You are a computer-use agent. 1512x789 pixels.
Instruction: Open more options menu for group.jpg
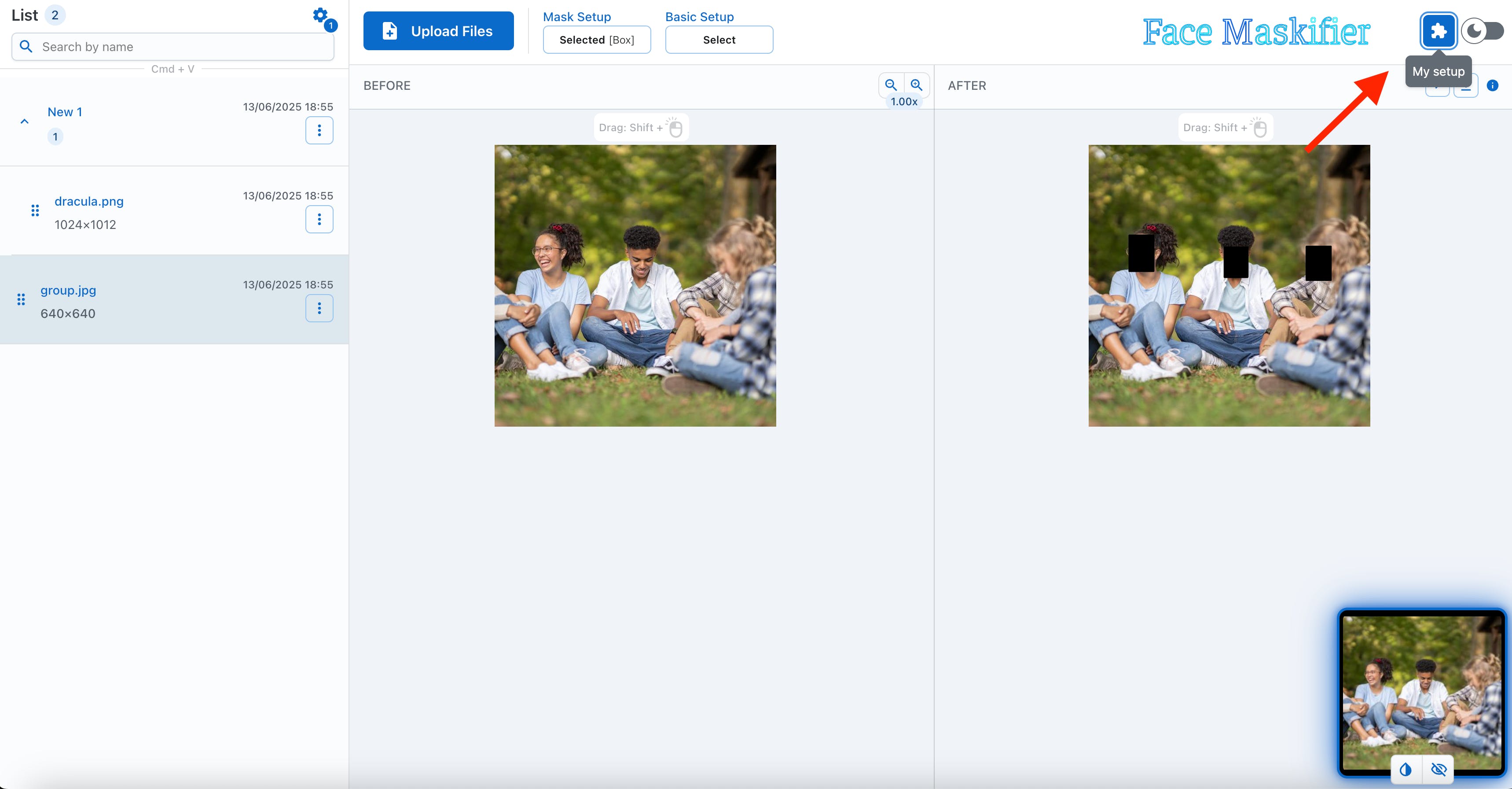(319, 309)
